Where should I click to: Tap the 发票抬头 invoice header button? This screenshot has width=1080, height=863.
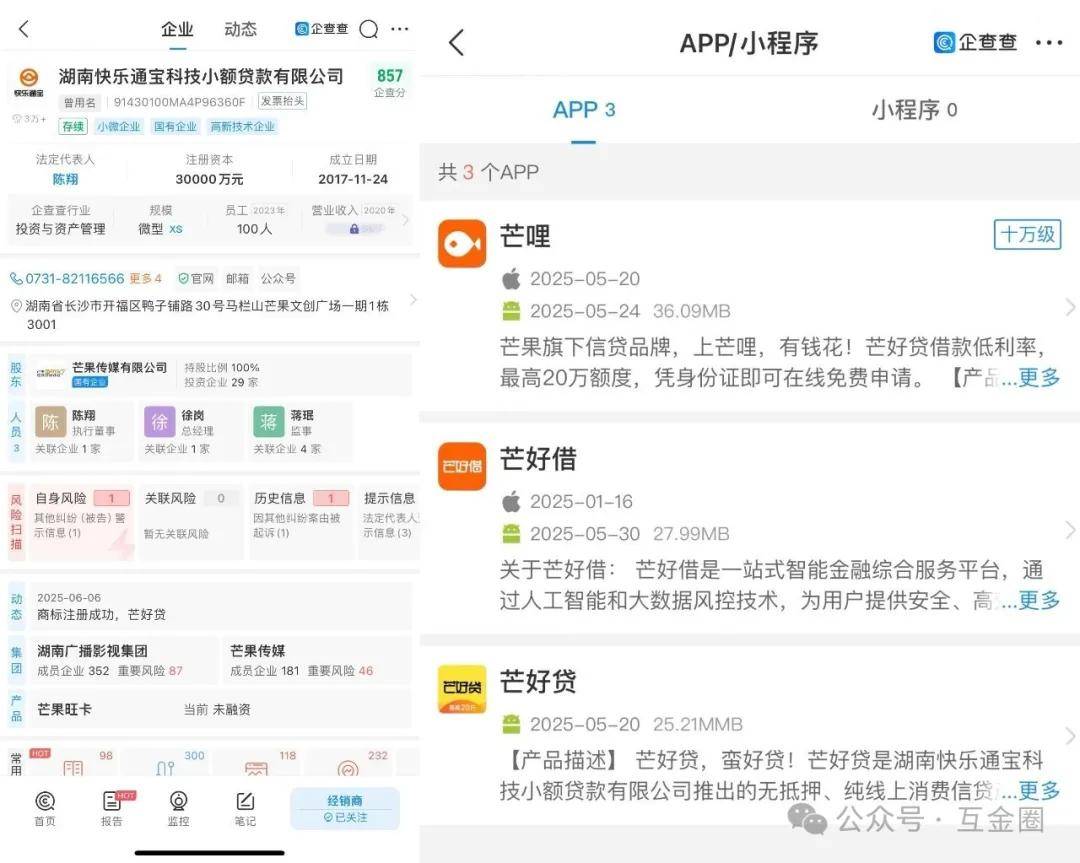[x=282, y=101]
